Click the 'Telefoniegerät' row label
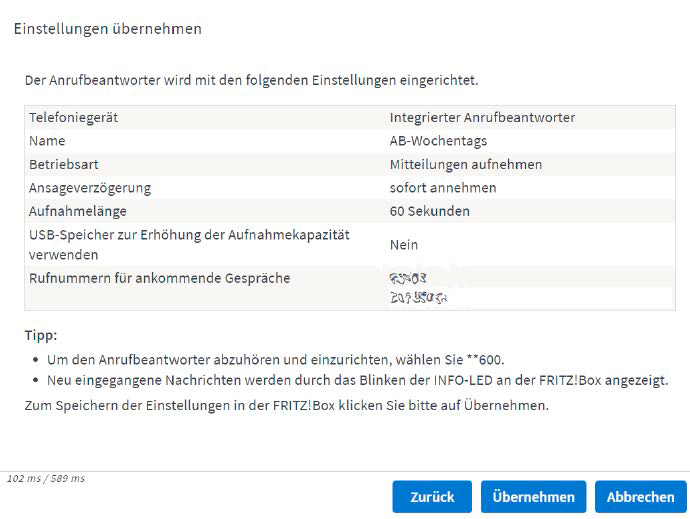The height and width of the screenshot is (519, 690). click(73, 118)
